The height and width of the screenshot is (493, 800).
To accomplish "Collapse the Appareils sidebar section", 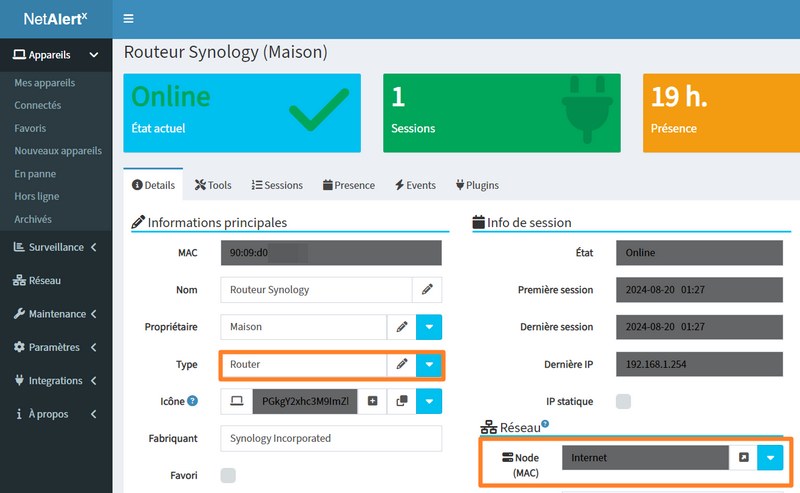I will [x=56, y=55].
